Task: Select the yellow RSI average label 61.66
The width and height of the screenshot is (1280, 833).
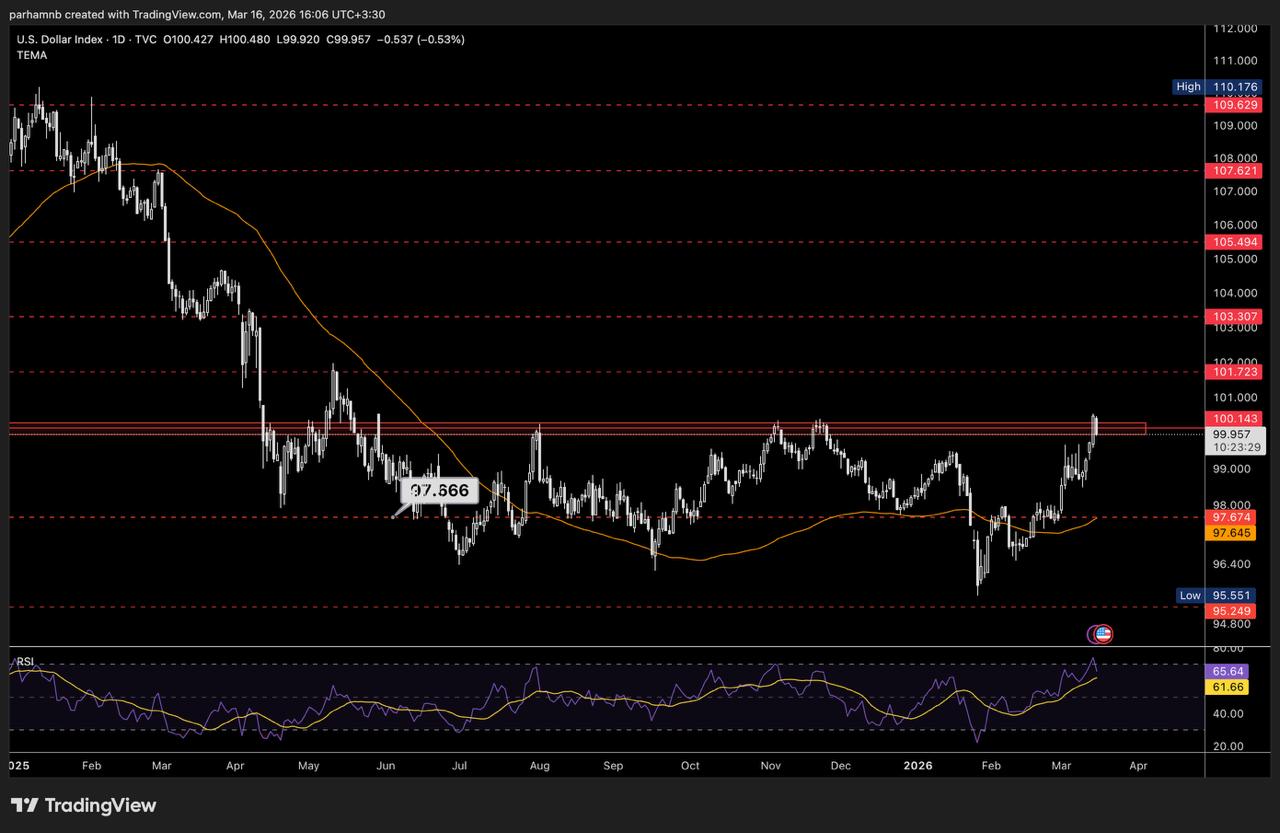Action: (x=1227, y=687)
